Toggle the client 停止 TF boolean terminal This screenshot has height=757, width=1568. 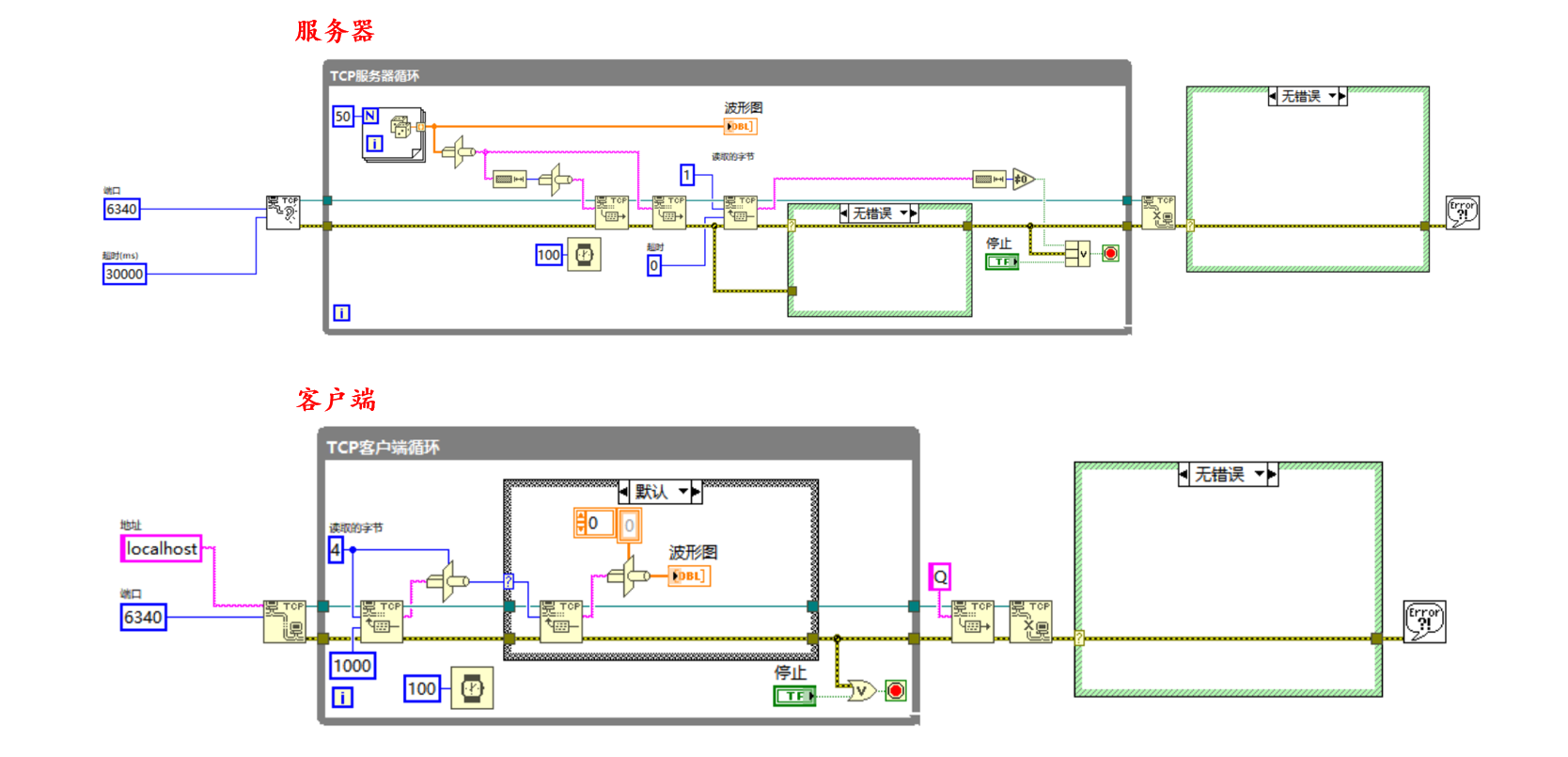click(794, 696)
